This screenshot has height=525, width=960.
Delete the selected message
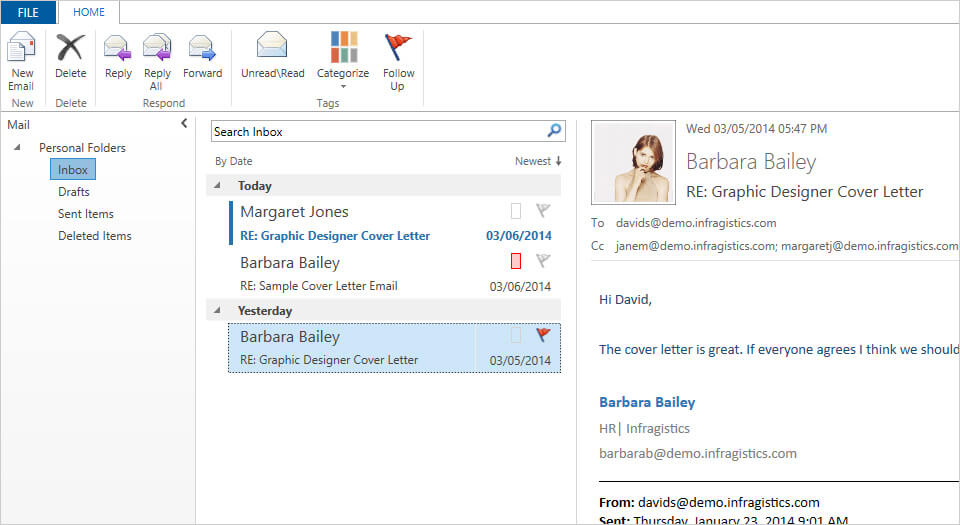tap(70, 50)
